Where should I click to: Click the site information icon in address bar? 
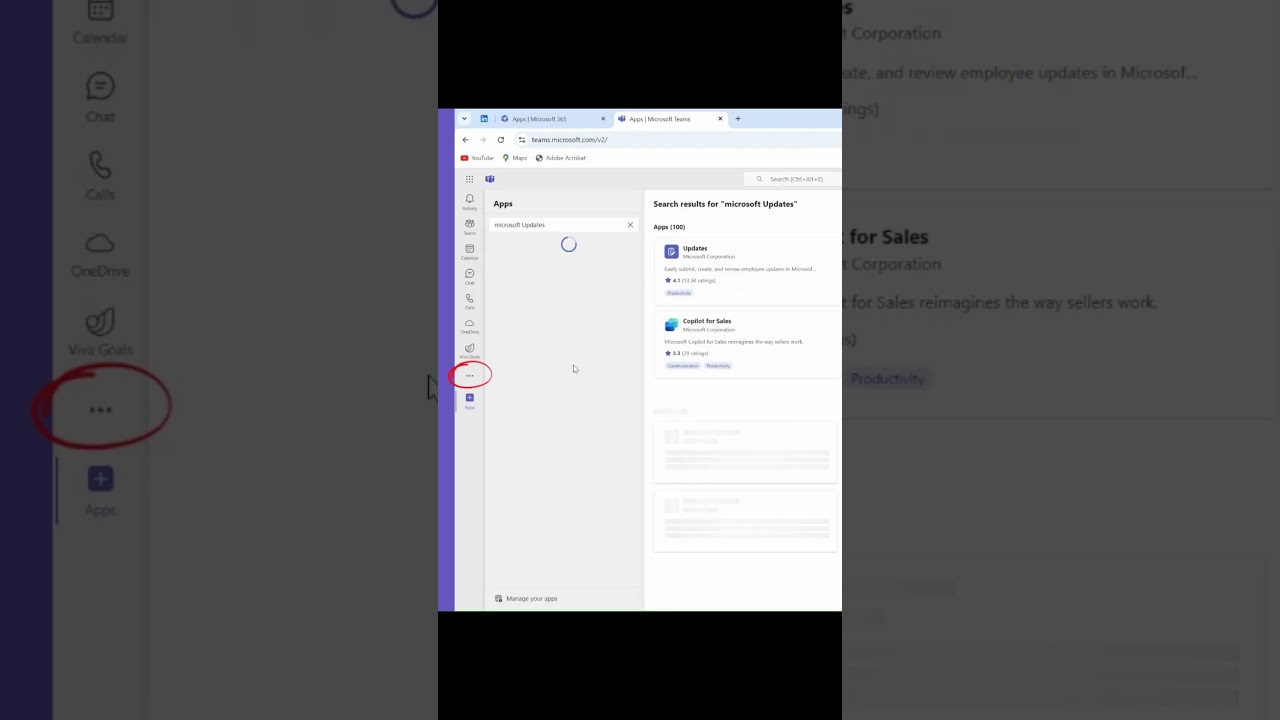pyautogui.click(x=522, y=140)
